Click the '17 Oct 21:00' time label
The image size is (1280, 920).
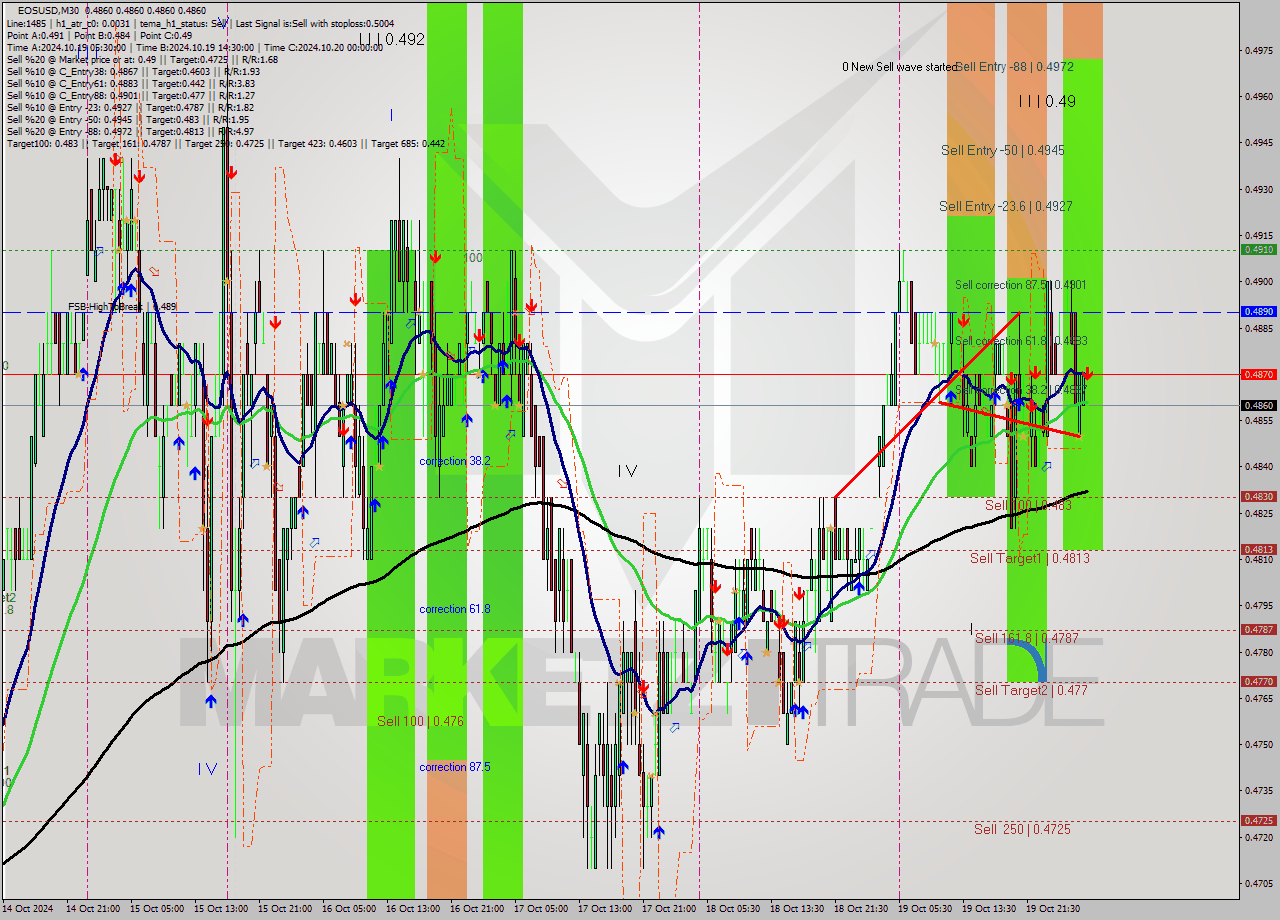pos(669,909)
